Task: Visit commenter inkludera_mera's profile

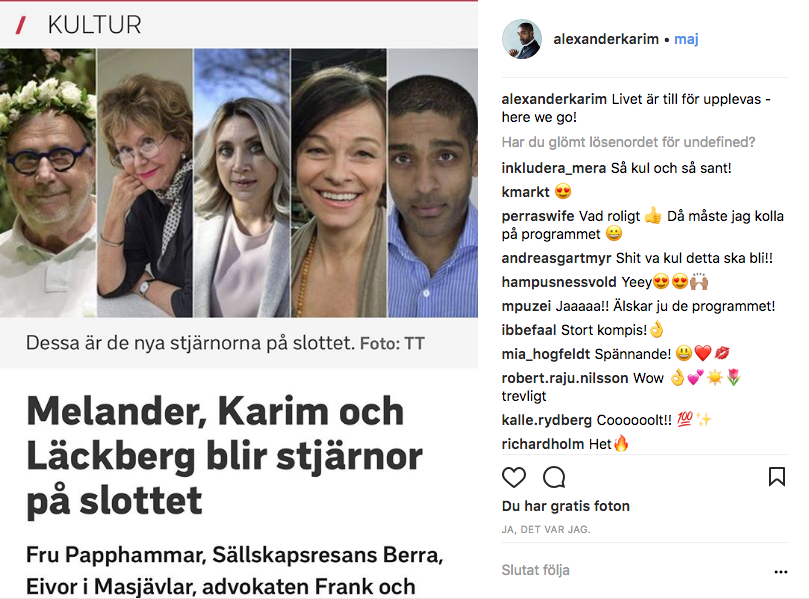Action: (x=554, y=168)
